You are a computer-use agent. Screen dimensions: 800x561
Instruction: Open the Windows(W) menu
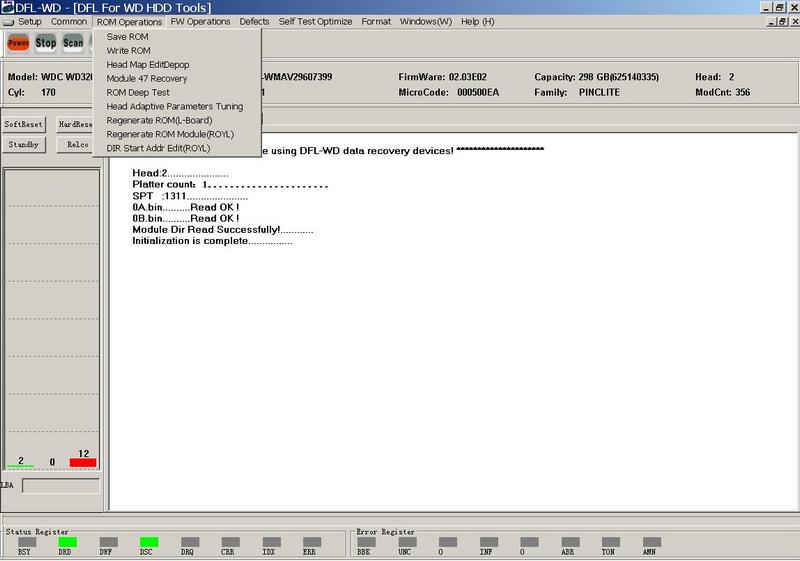[x=426, y=21]
